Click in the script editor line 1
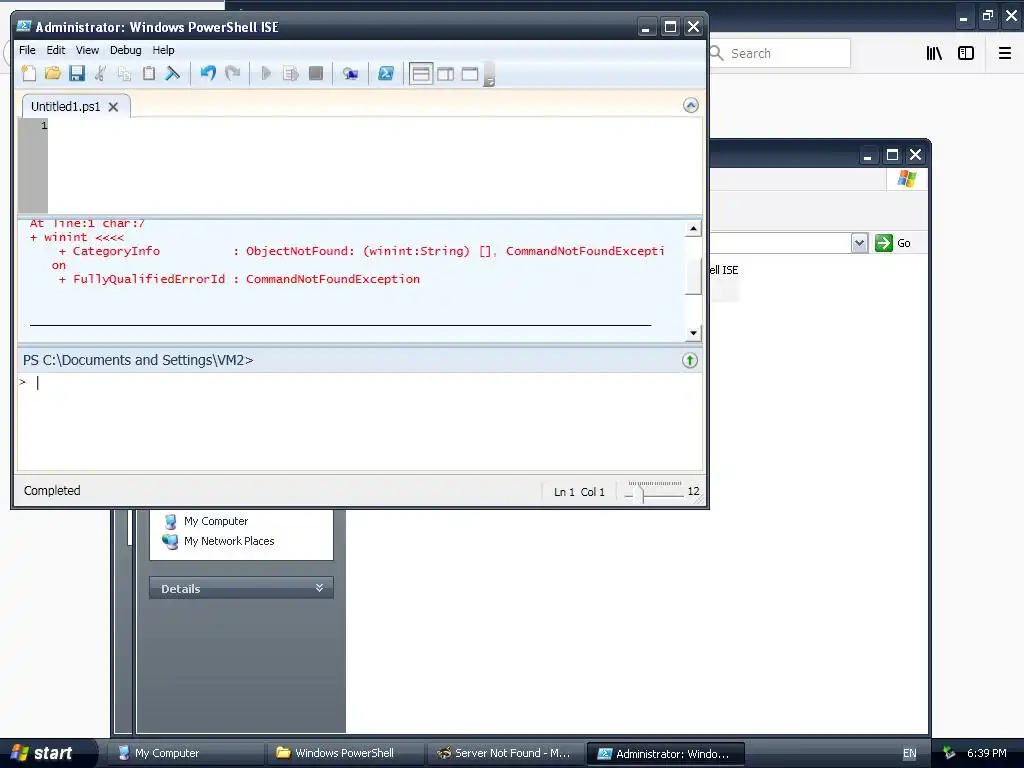Image resolution: width=1024 pixels, height=768 pixels. (375, 125)
